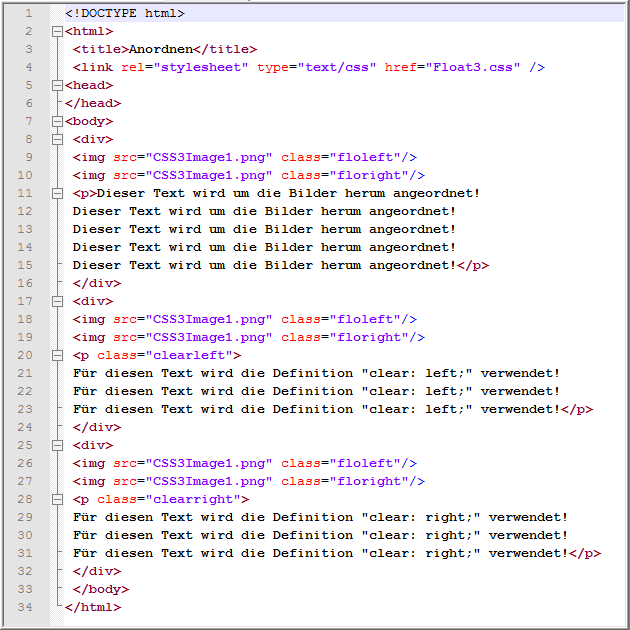The image size is (630, 630).
Task: Click line number 16 in the margin
Action: pyautogui.click(x=25, y=283)
